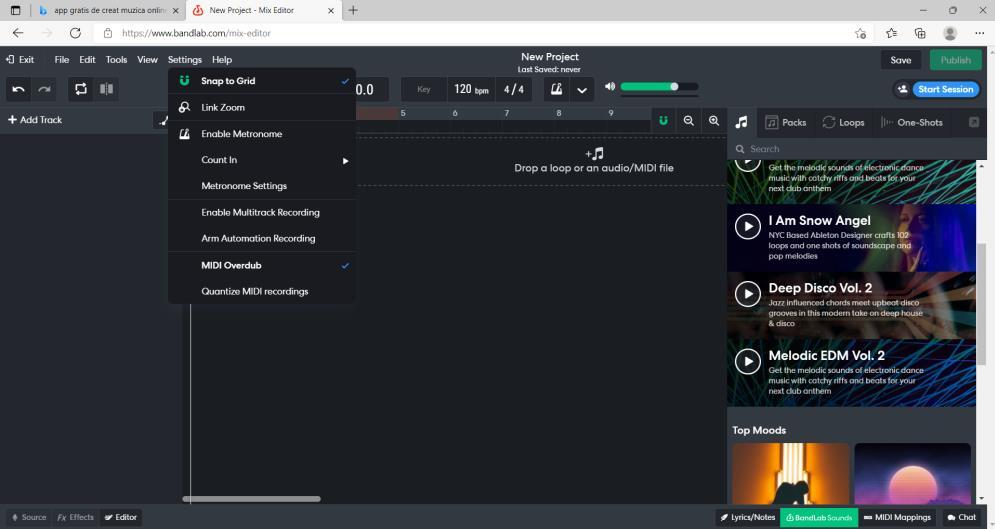Click the Key selector
This screenshot has height=529, width=995.
point(424,89)
